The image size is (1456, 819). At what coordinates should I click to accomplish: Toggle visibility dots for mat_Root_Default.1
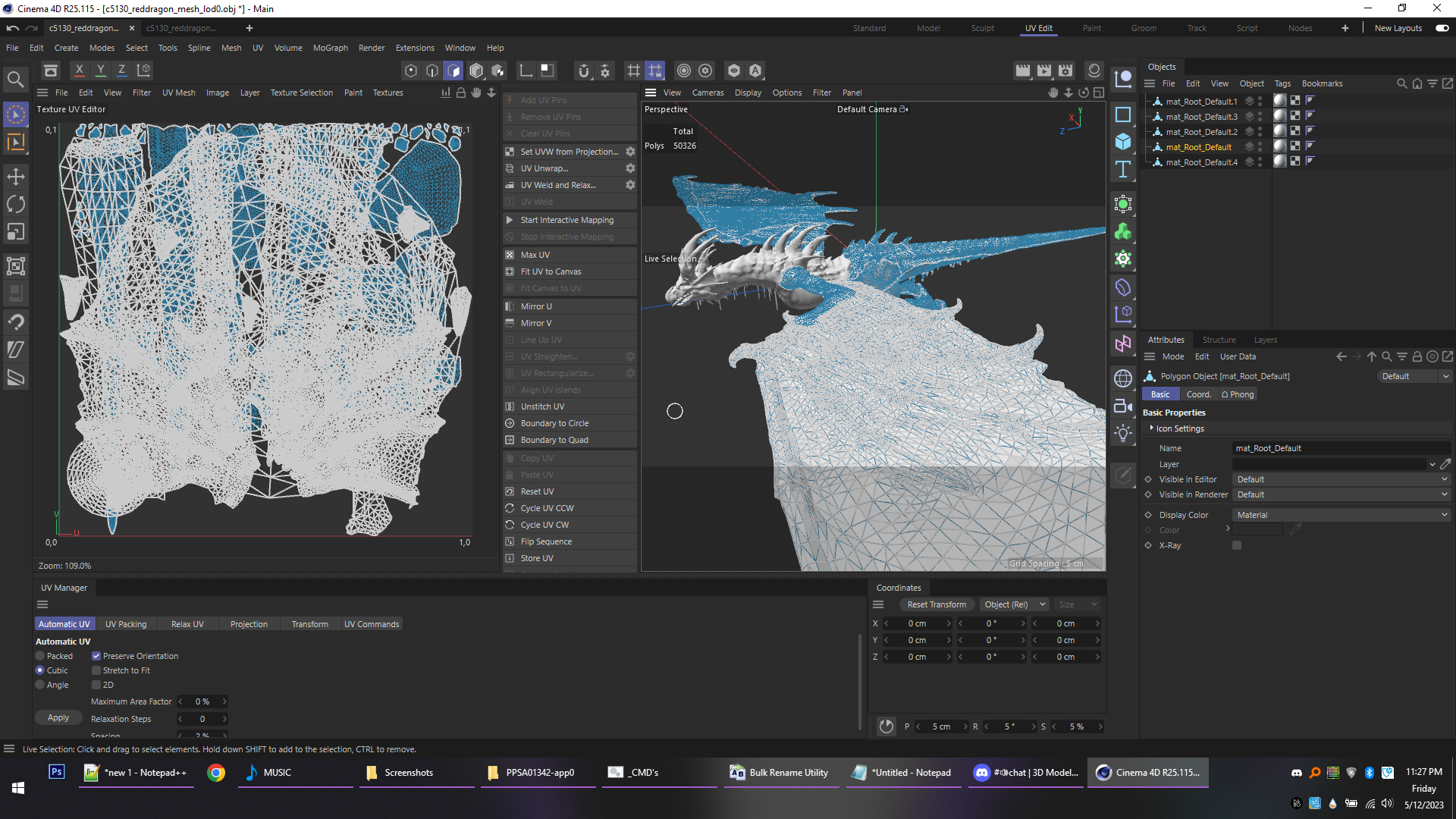coord(1260,101)
